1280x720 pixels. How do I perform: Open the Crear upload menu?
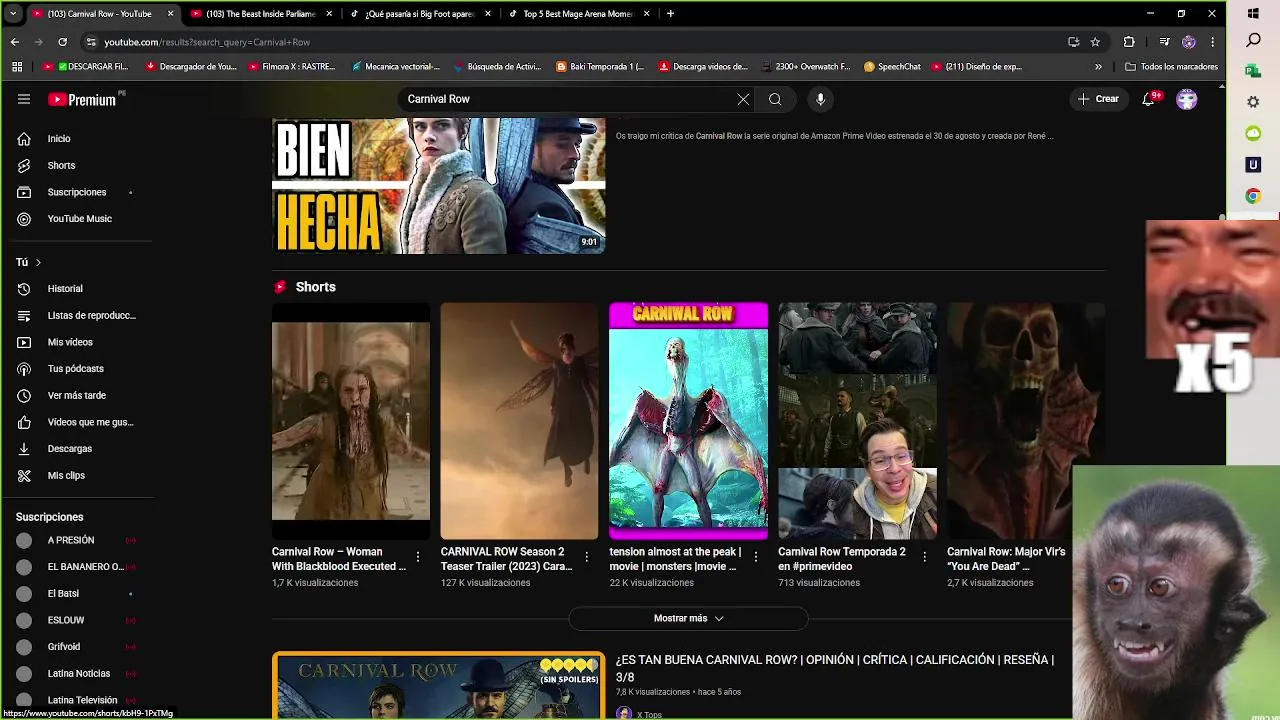(1098, 99)
